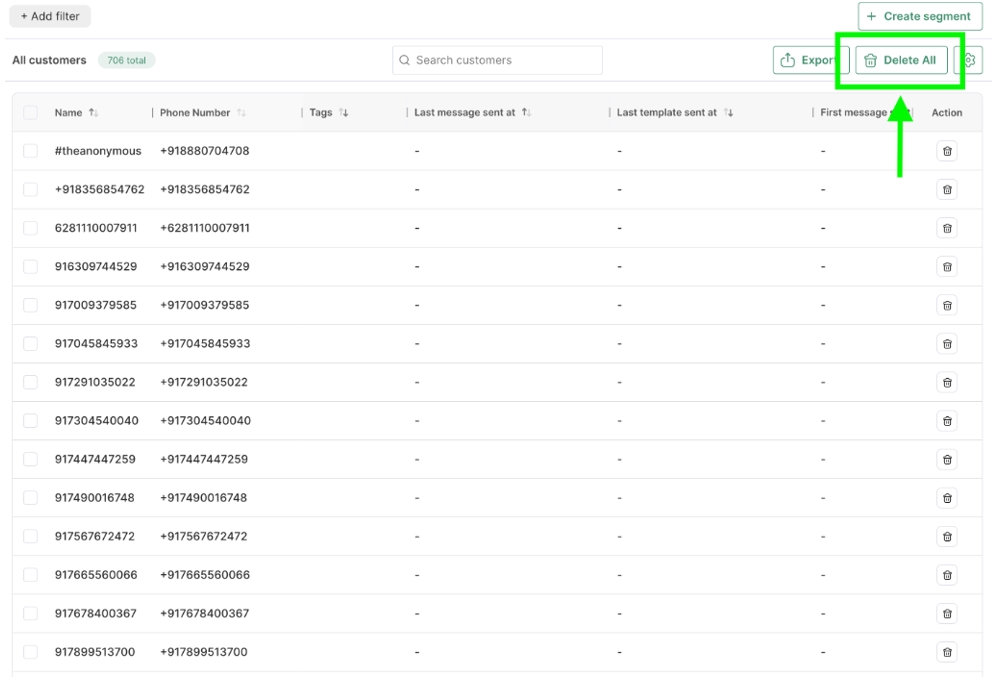Sort by Last message sent at

tap(526, 113)
